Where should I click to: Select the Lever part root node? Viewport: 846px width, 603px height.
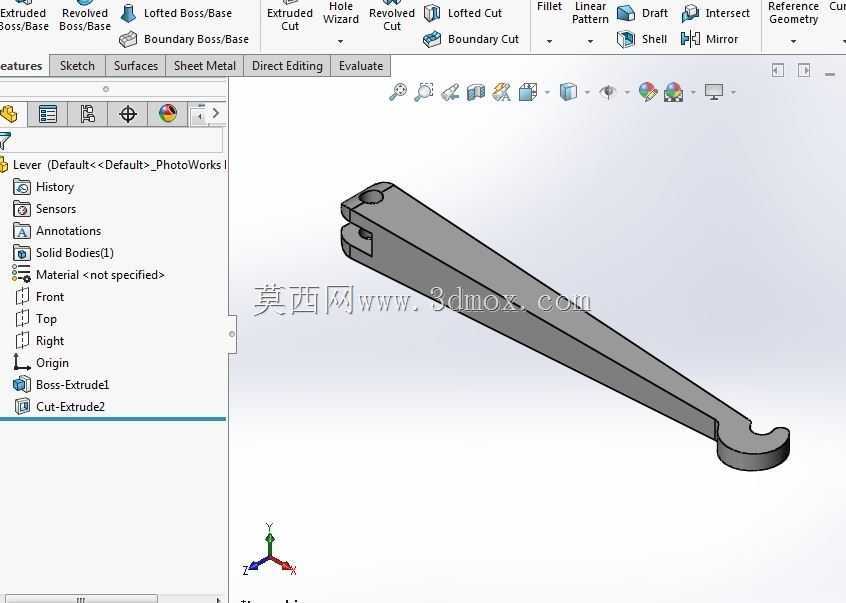point(114,165)
